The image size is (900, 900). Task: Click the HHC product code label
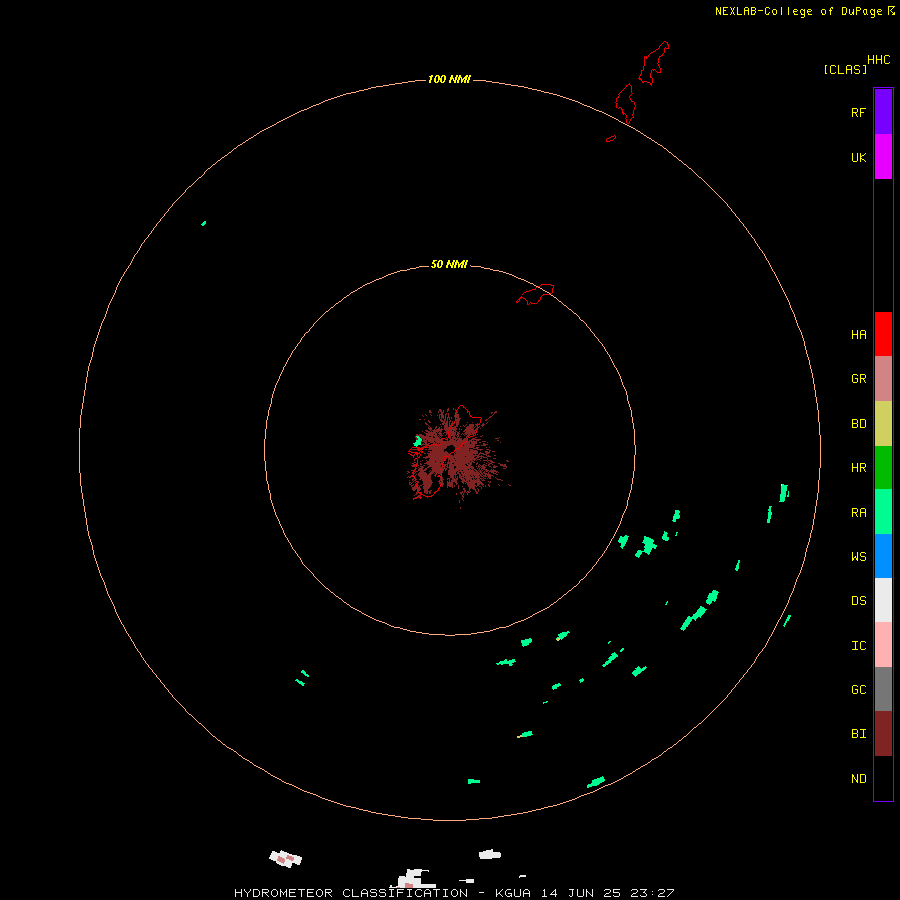(878, 60)
